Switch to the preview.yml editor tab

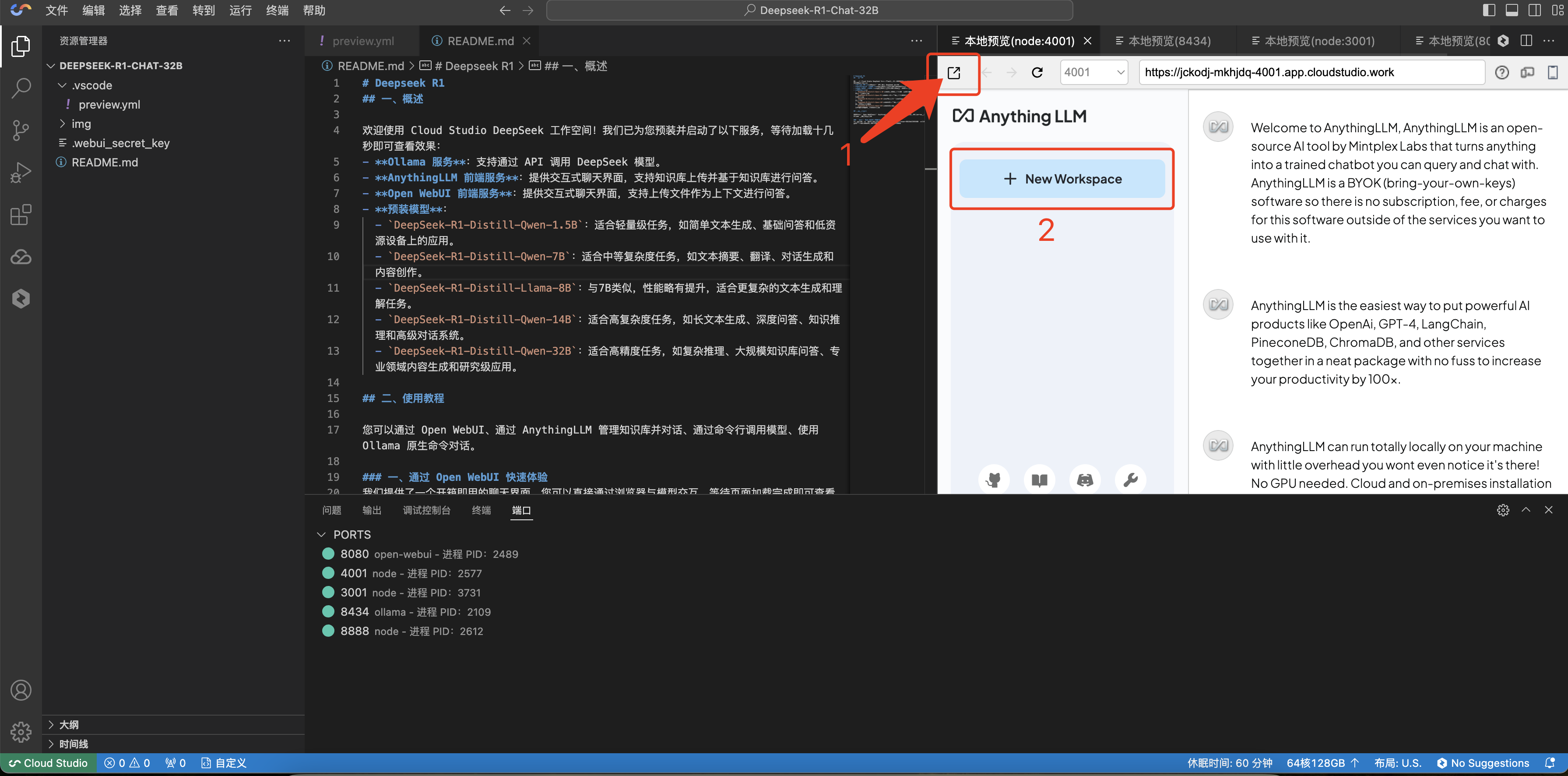[x=363, y=41]
